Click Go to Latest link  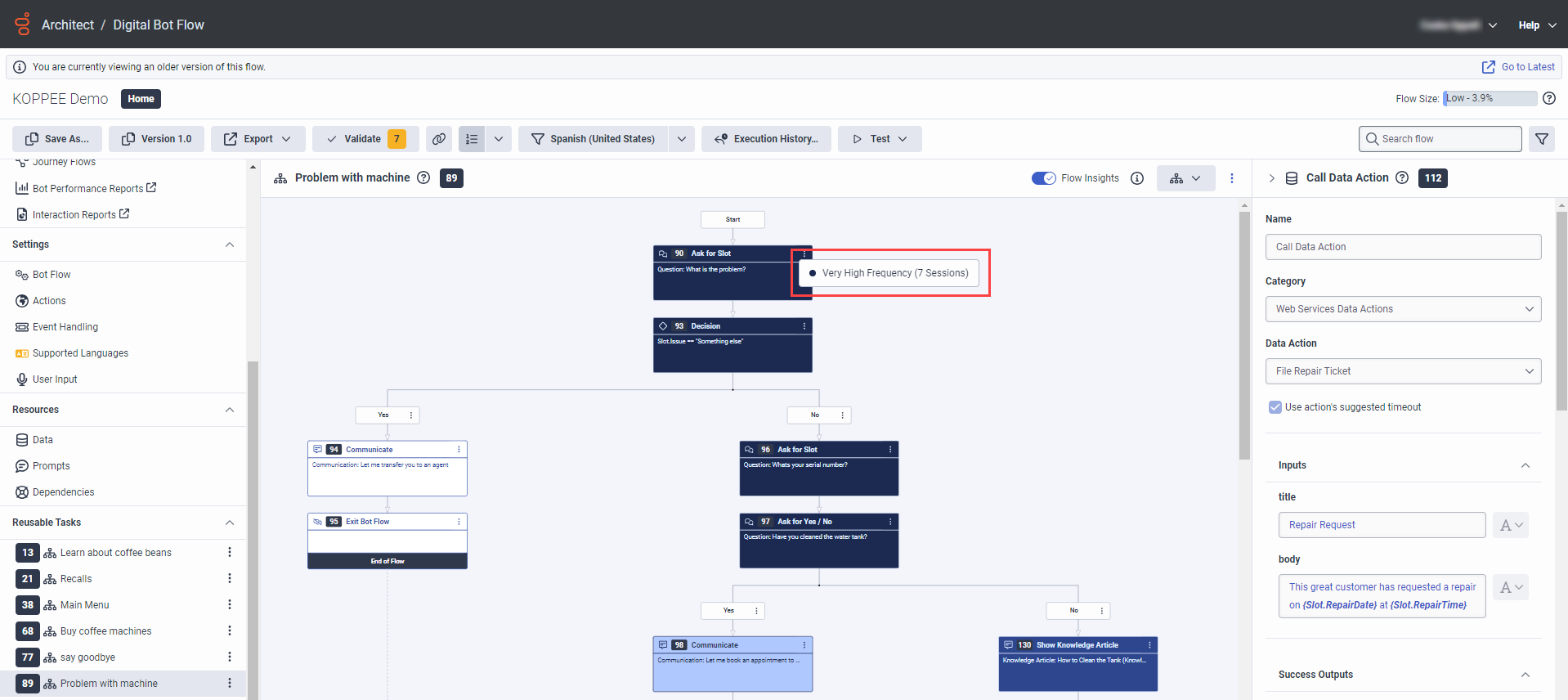tap(1519, 67)
